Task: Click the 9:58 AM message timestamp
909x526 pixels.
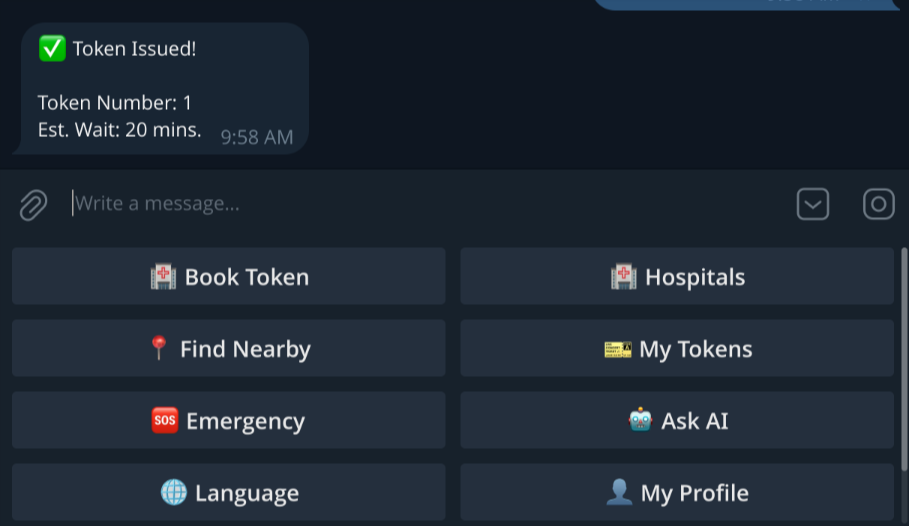Action: (257, 138)
